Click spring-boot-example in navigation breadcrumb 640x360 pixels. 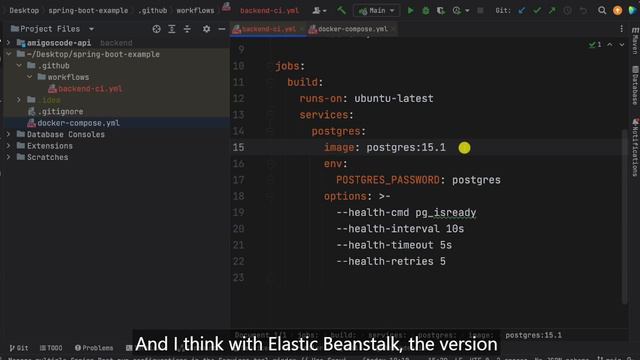[x=88, y=11]
